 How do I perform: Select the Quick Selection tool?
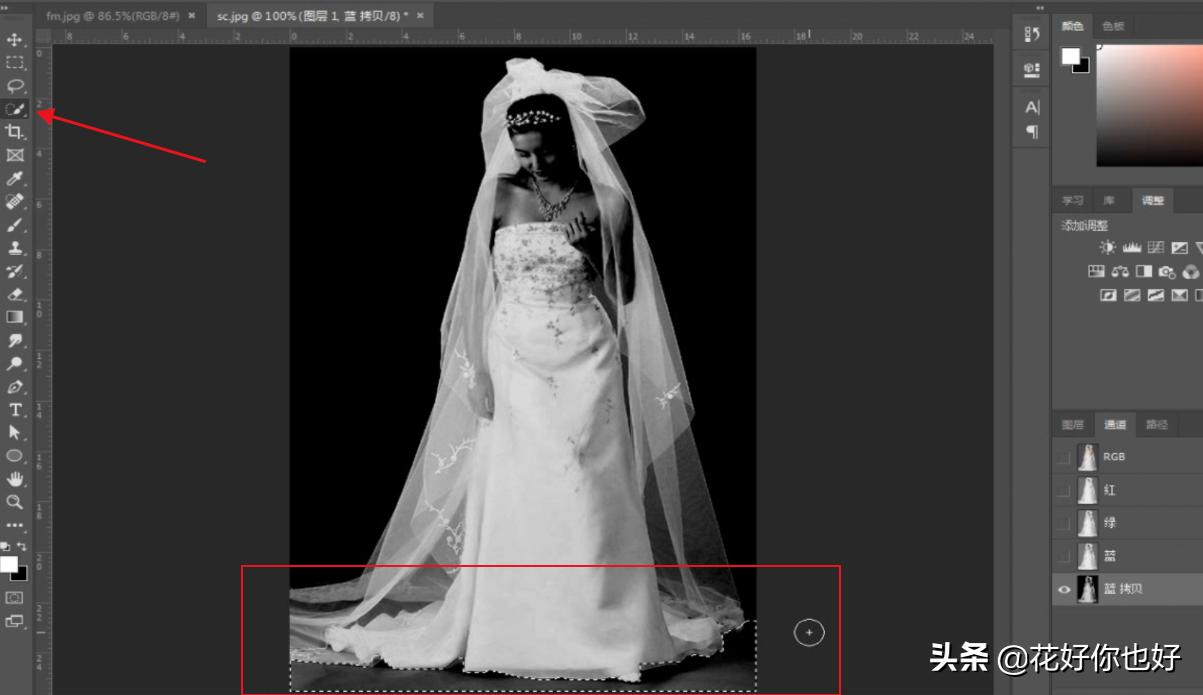(x=15, y=111)
